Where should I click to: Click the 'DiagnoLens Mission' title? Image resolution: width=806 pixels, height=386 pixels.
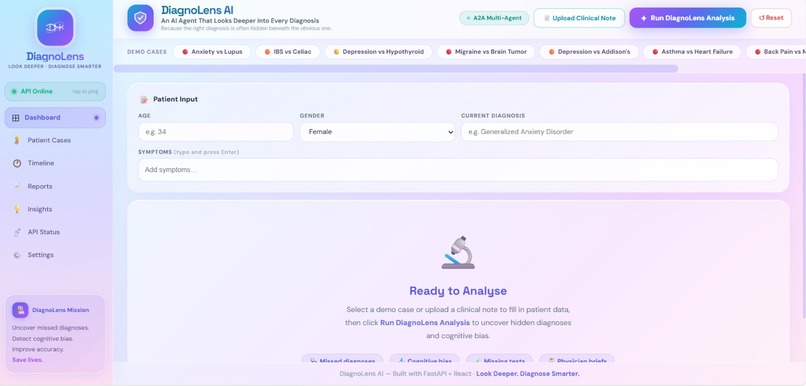point(61,310)
